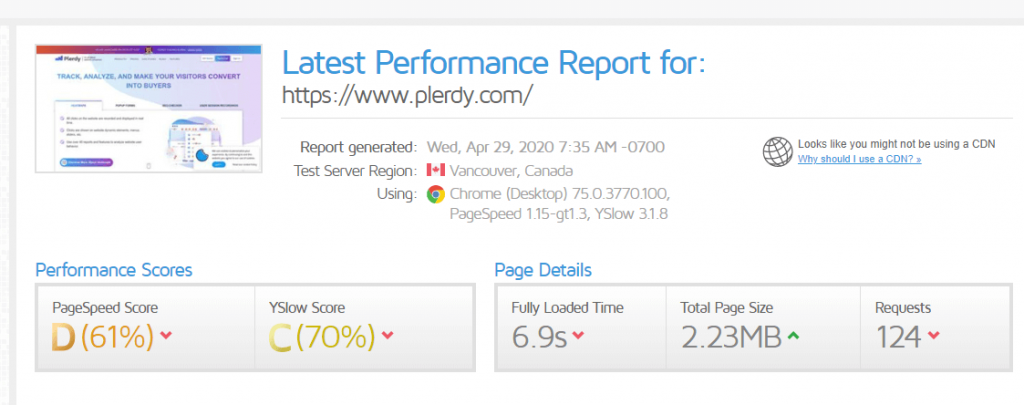The height and width of the screenshot is (405, 1024).
Task: Click the green up arrow beside 2.23MB
Action: (x=794, y=335)
